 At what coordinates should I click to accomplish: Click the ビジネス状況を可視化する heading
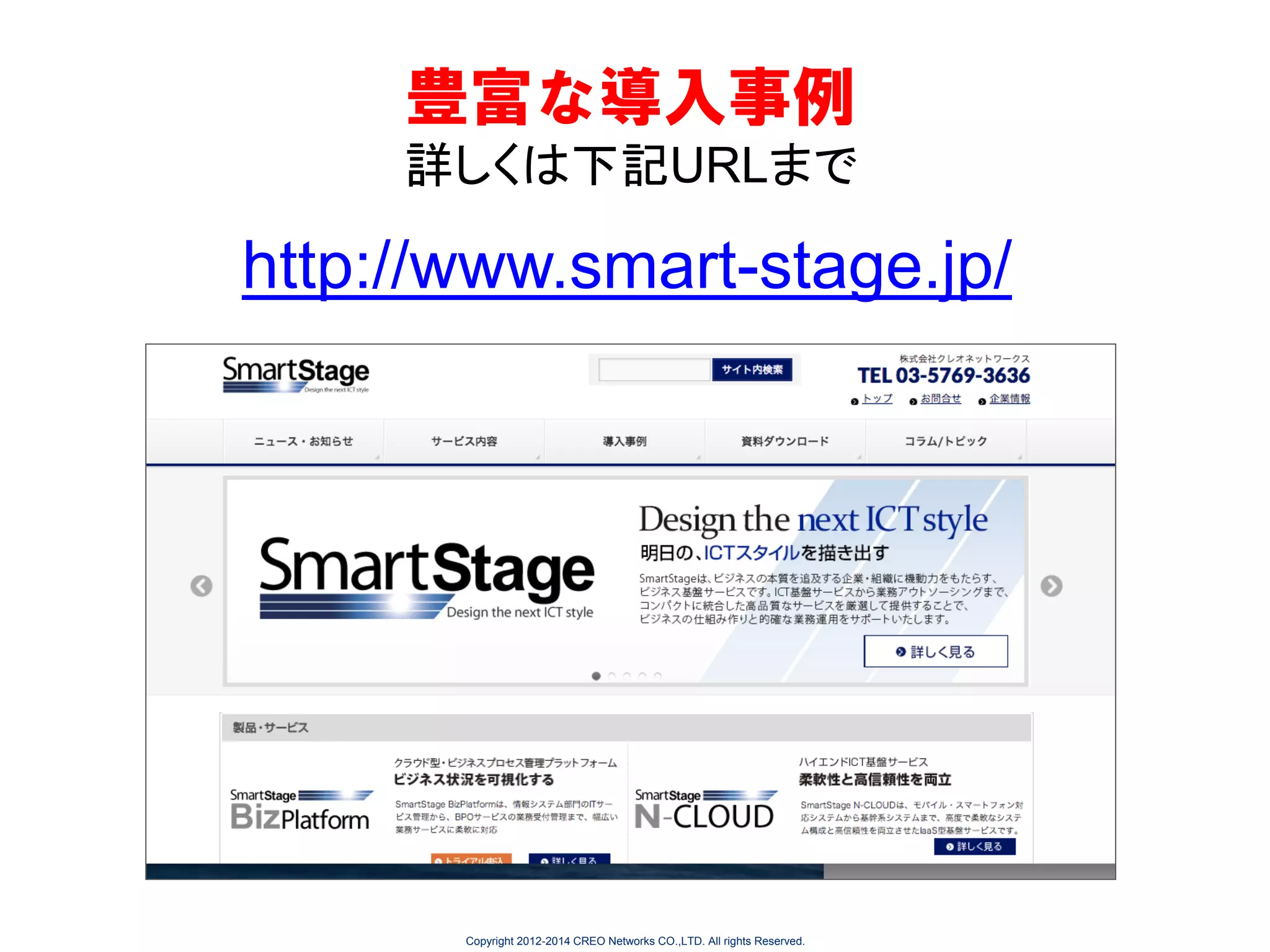[474, 780]
